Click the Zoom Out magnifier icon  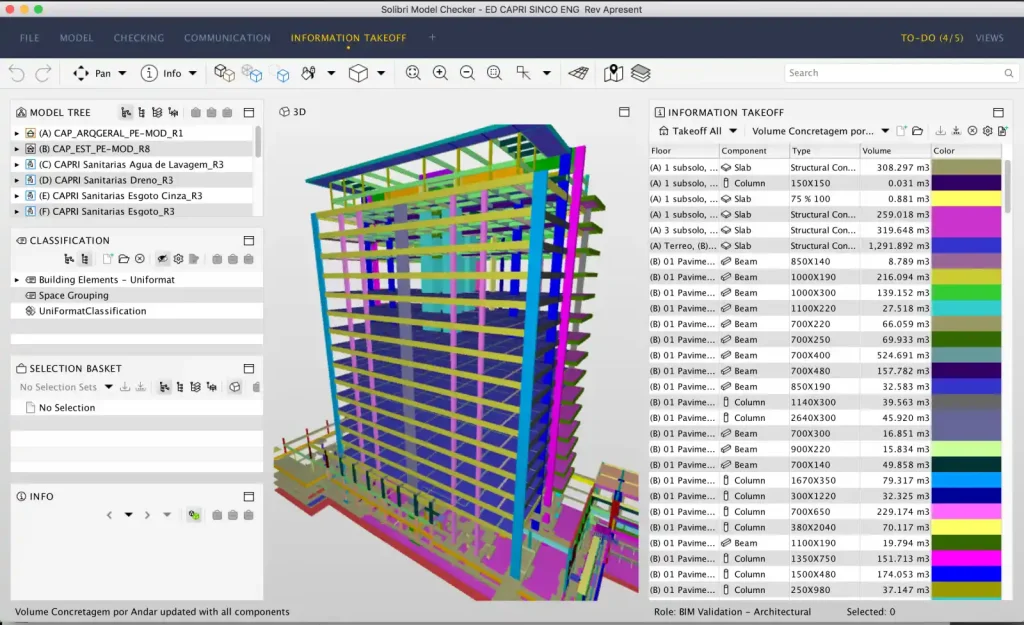[x=467, y=73]
